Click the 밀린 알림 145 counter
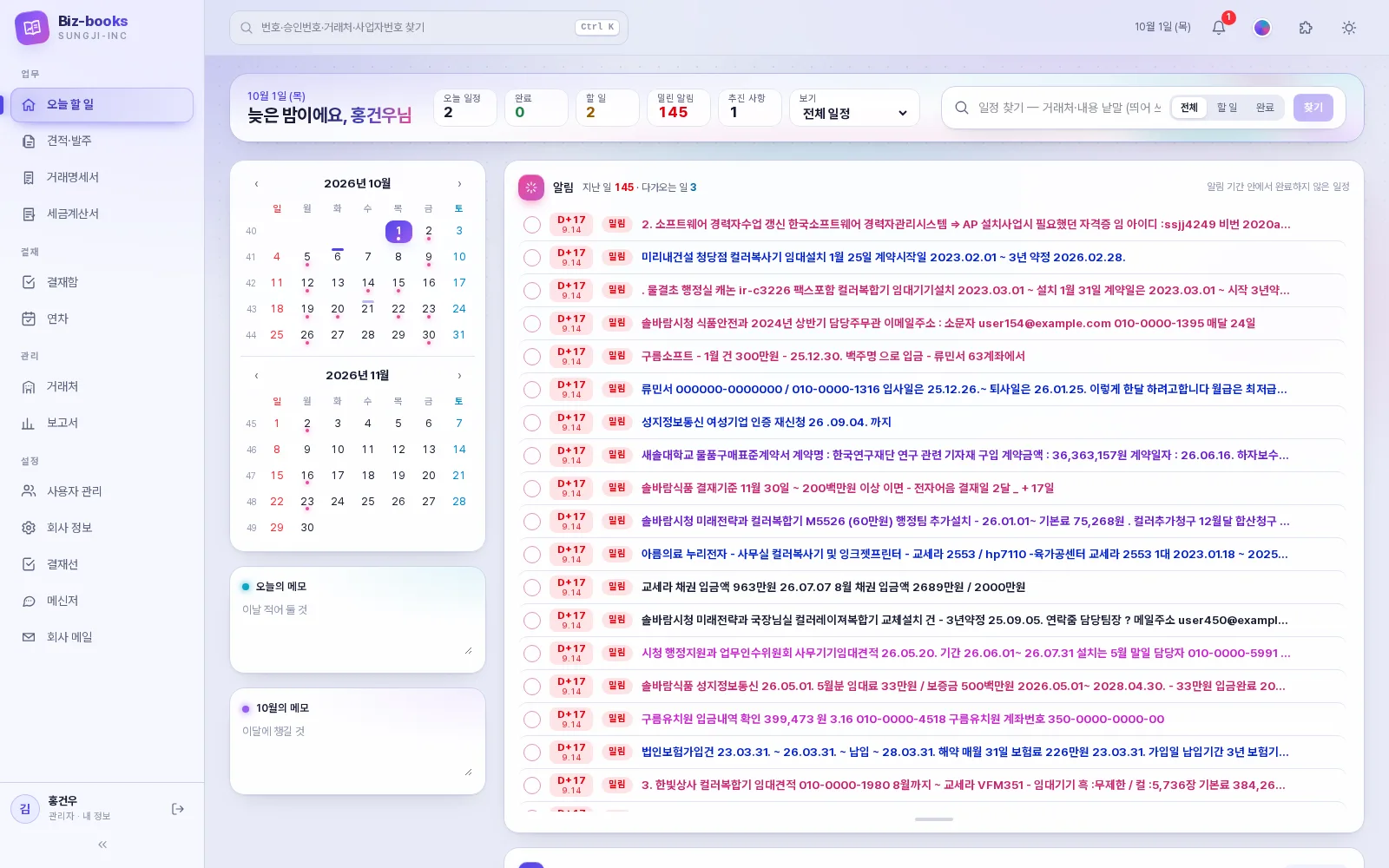Viewport: 1389px width, 868px height. tap(679, 108)
